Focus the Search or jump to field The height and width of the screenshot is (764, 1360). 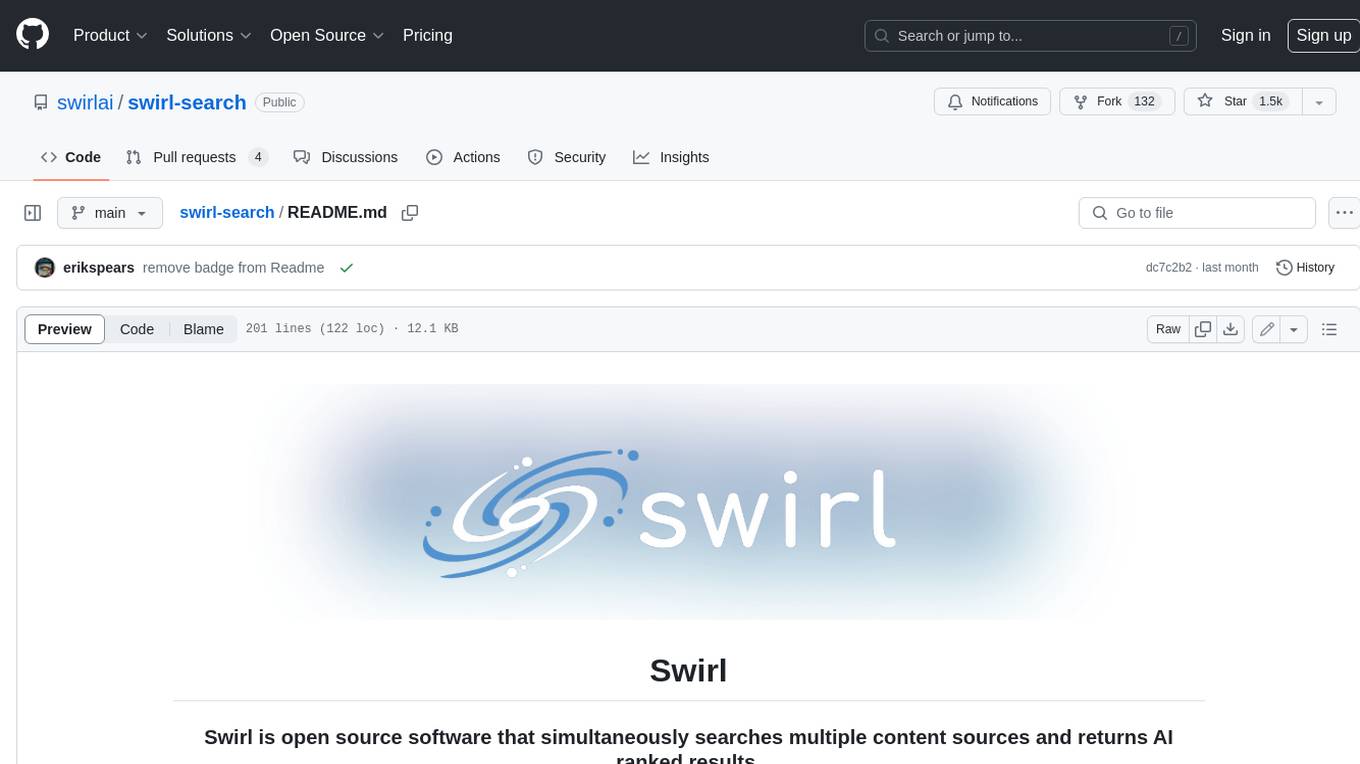tap(1031, 36)
